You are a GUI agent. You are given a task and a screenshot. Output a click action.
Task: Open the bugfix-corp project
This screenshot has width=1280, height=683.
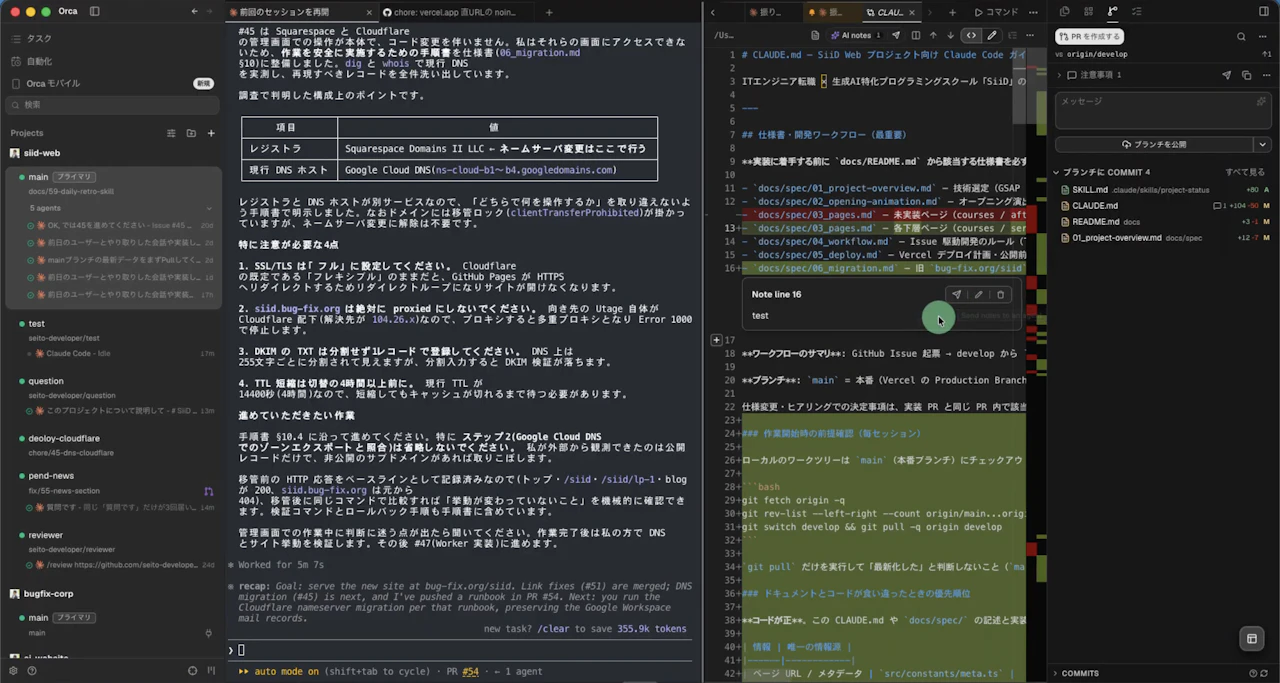click(x=50, y=594)
